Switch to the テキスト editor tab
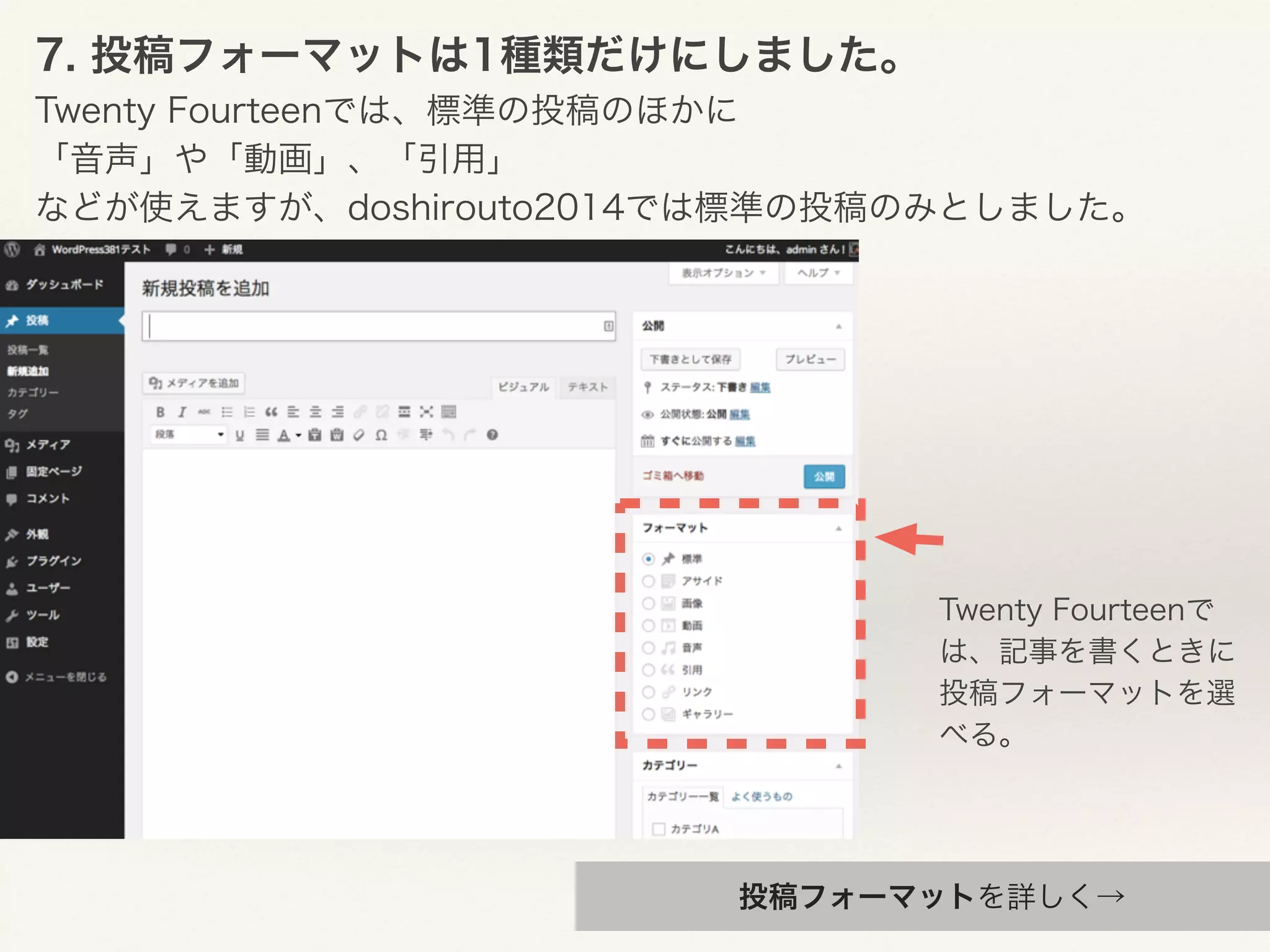This screenshot has width=1270, height=952. (x=587, y=387)
